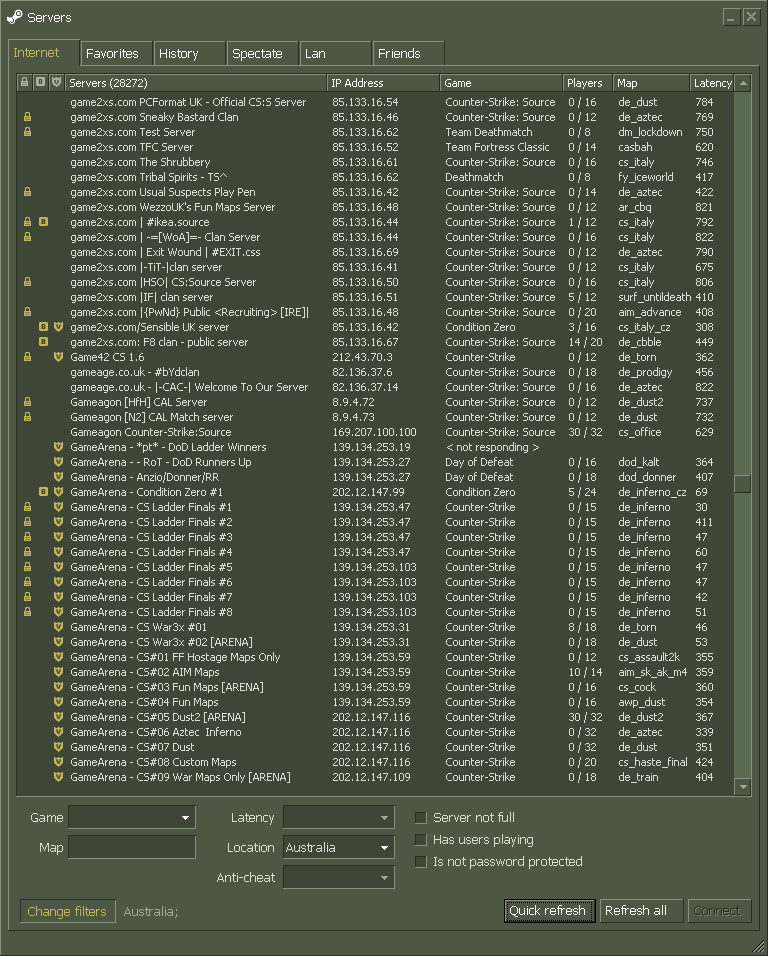This screenshot has height=956, width=768.
Task: Click the server list scrollbar thumb
Action: coord(742,484)
